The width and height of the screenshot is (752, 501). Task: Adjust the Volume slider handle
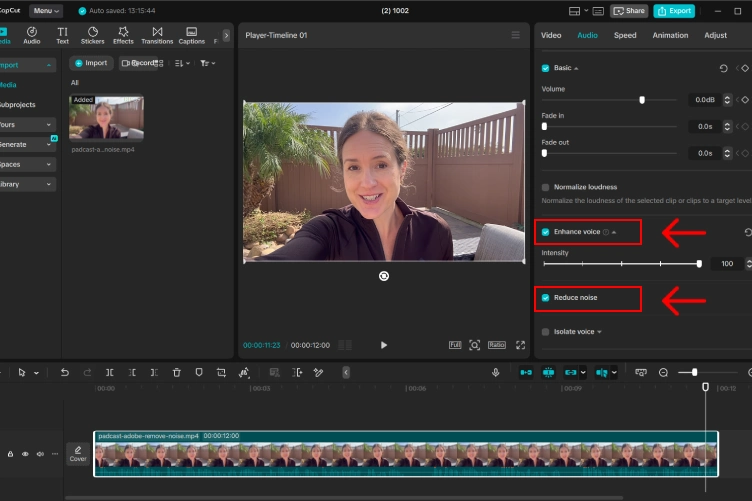pos(642,100)
